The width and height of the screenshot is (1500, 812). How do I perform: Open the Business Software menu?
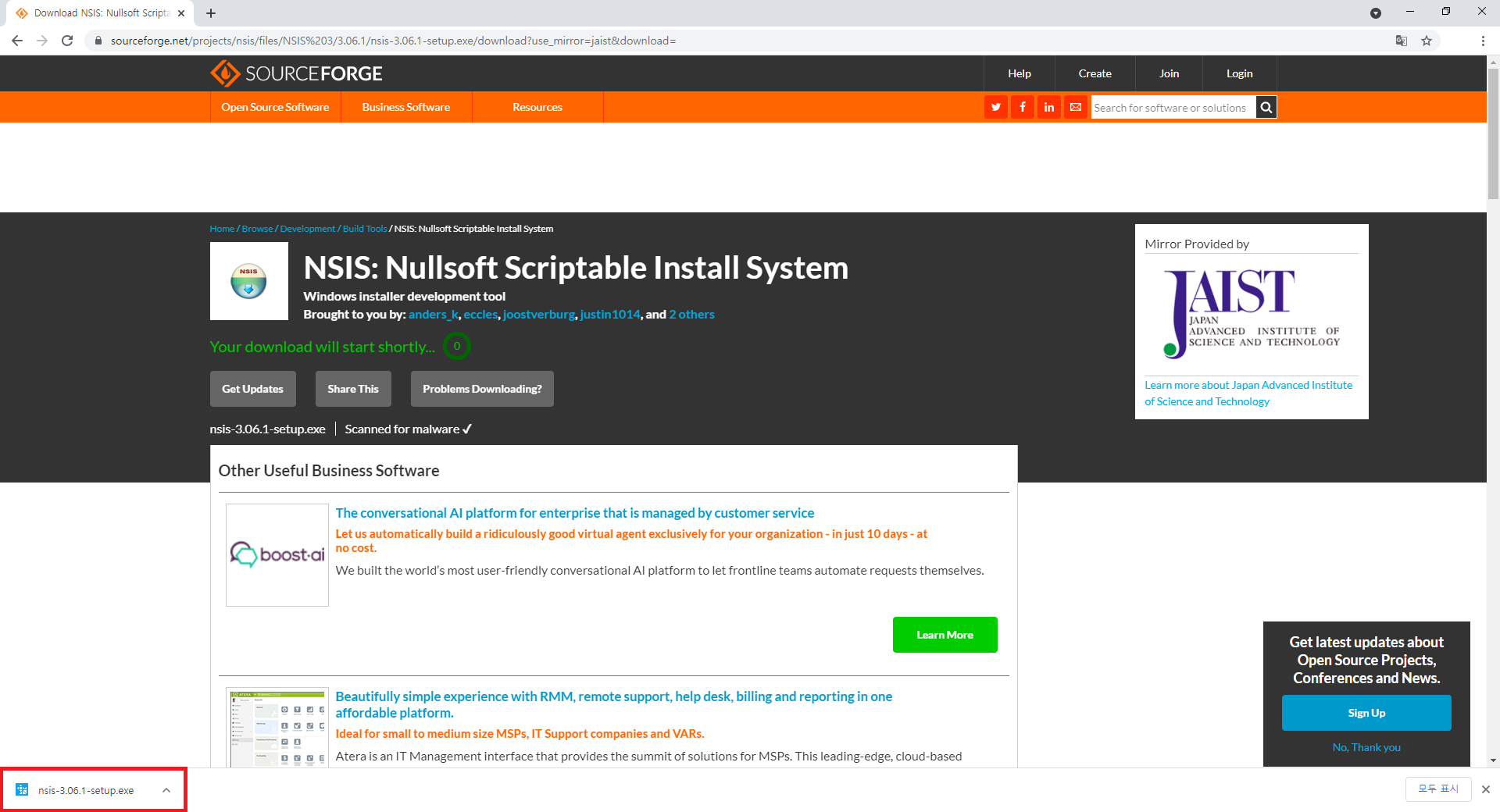[x=406, y=107]
